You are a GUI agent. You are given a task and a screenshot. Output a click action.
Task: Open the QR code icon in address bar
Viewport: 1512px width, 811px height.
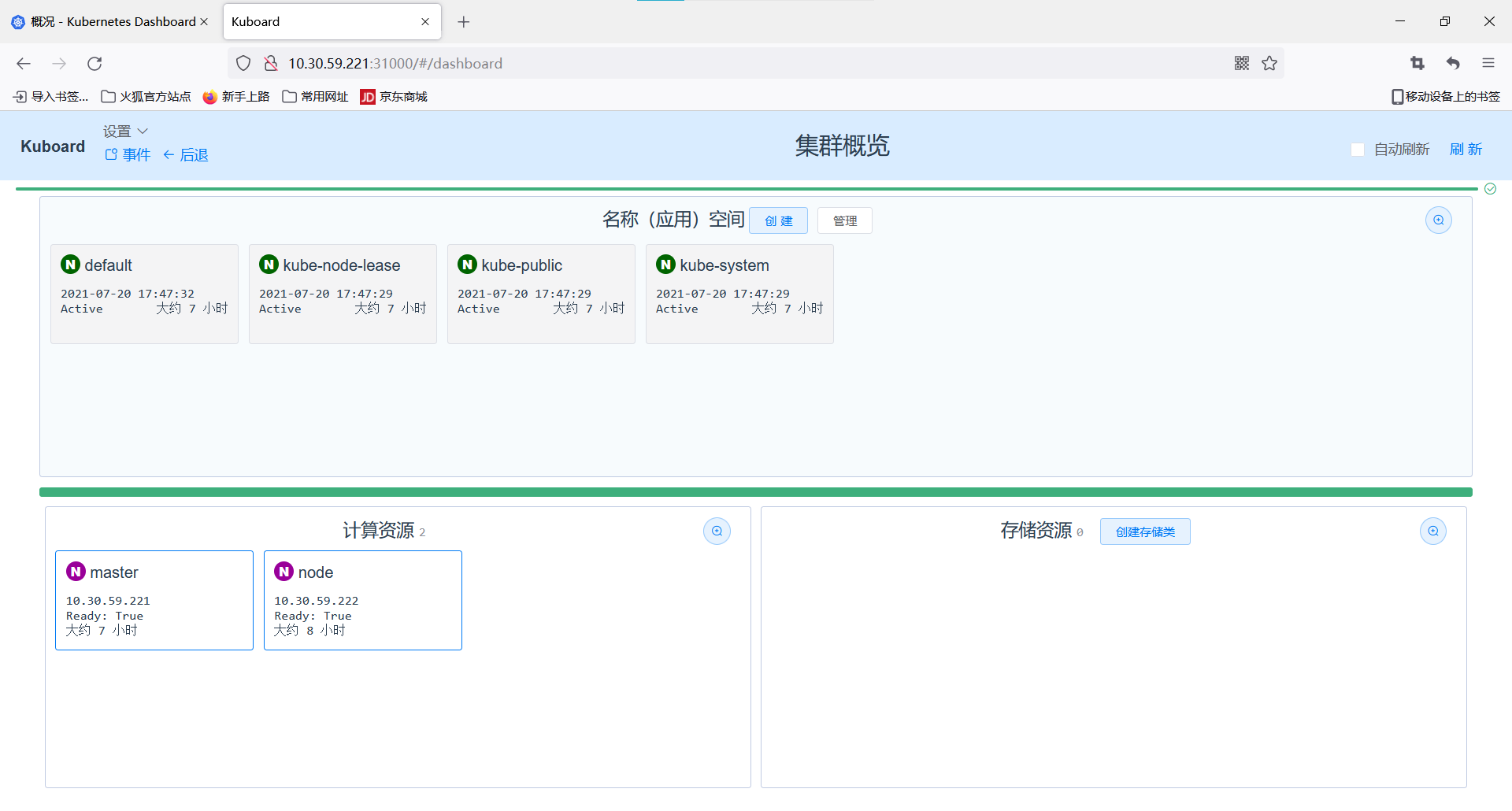point(1242,63)
